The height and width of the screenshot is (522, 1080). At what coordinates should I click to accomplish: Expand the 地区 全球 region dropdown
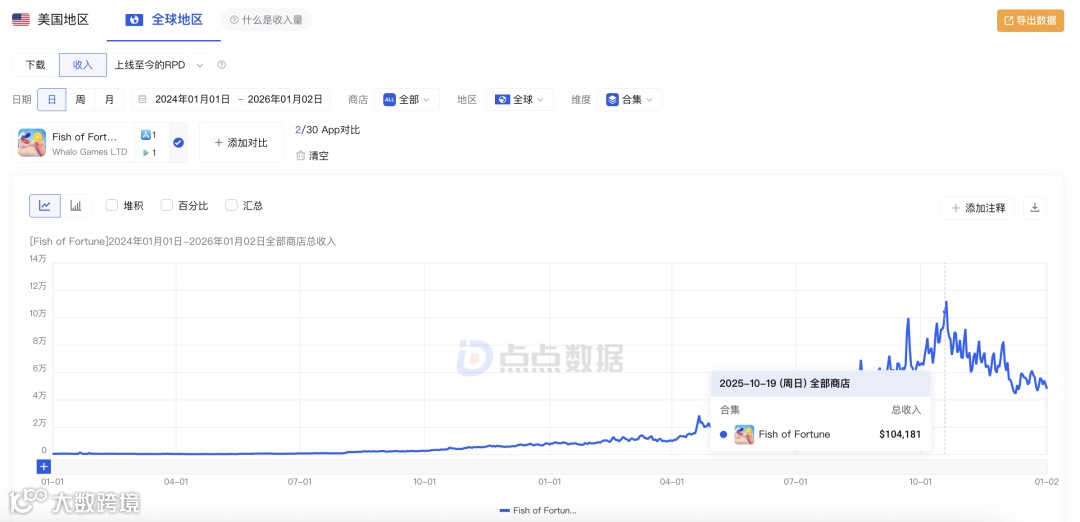[x=519, y=99]
